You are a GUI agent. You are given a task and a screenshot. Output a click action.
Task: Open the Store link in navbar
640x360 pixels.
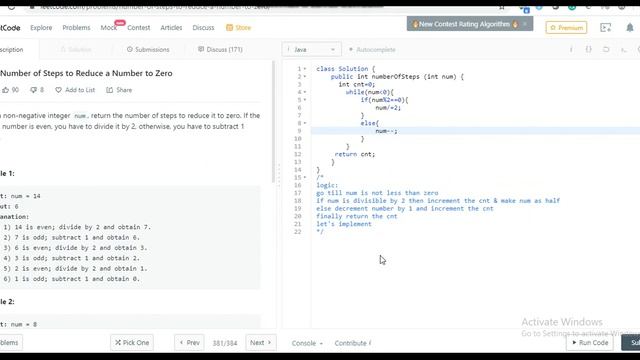238,28
